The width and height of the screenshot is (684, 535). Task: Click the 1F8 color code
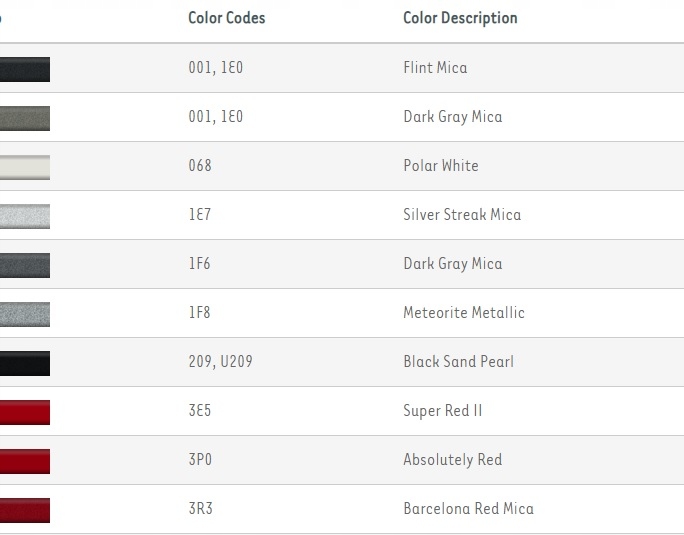pos(200,313)
